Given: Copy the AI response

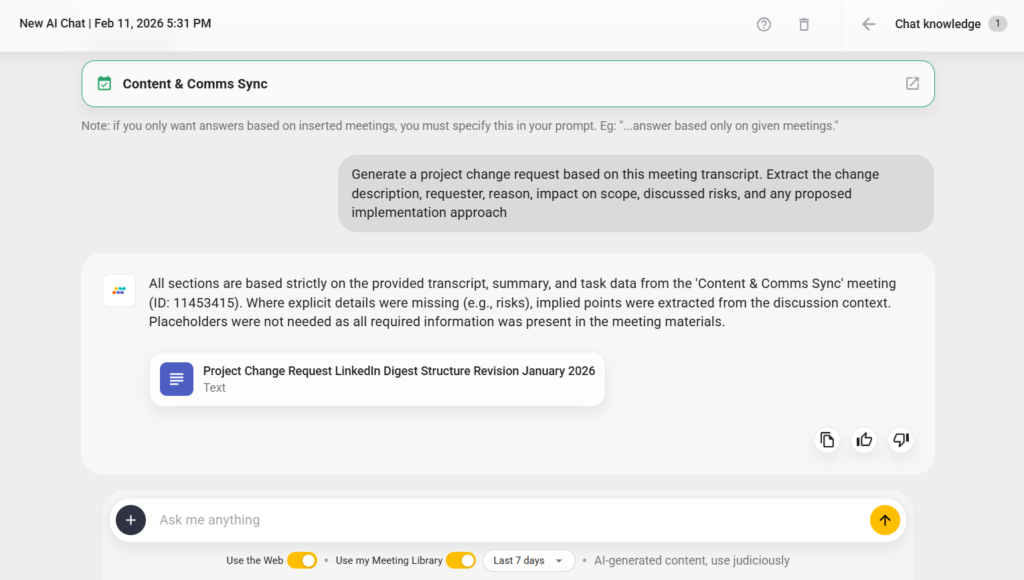Looking at the screenshot, I should [x=827, y=440].
